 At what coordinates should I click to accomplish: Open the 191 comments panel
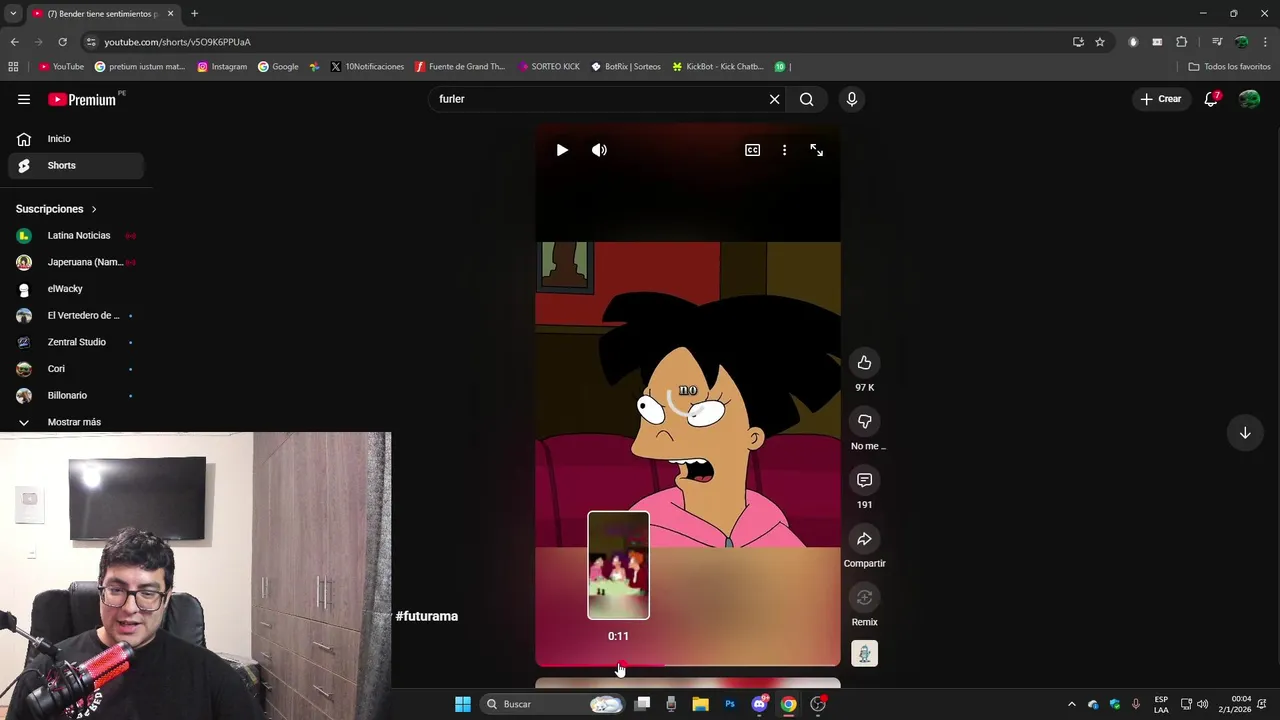(x=864, y=480)
